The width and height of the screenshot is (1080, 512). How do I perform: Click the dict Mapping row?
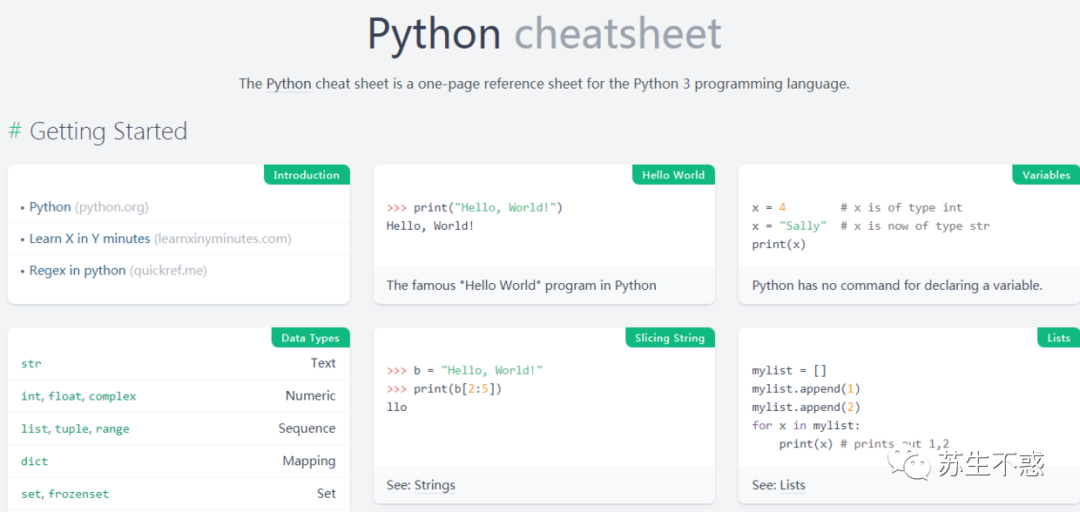(178, 461)
